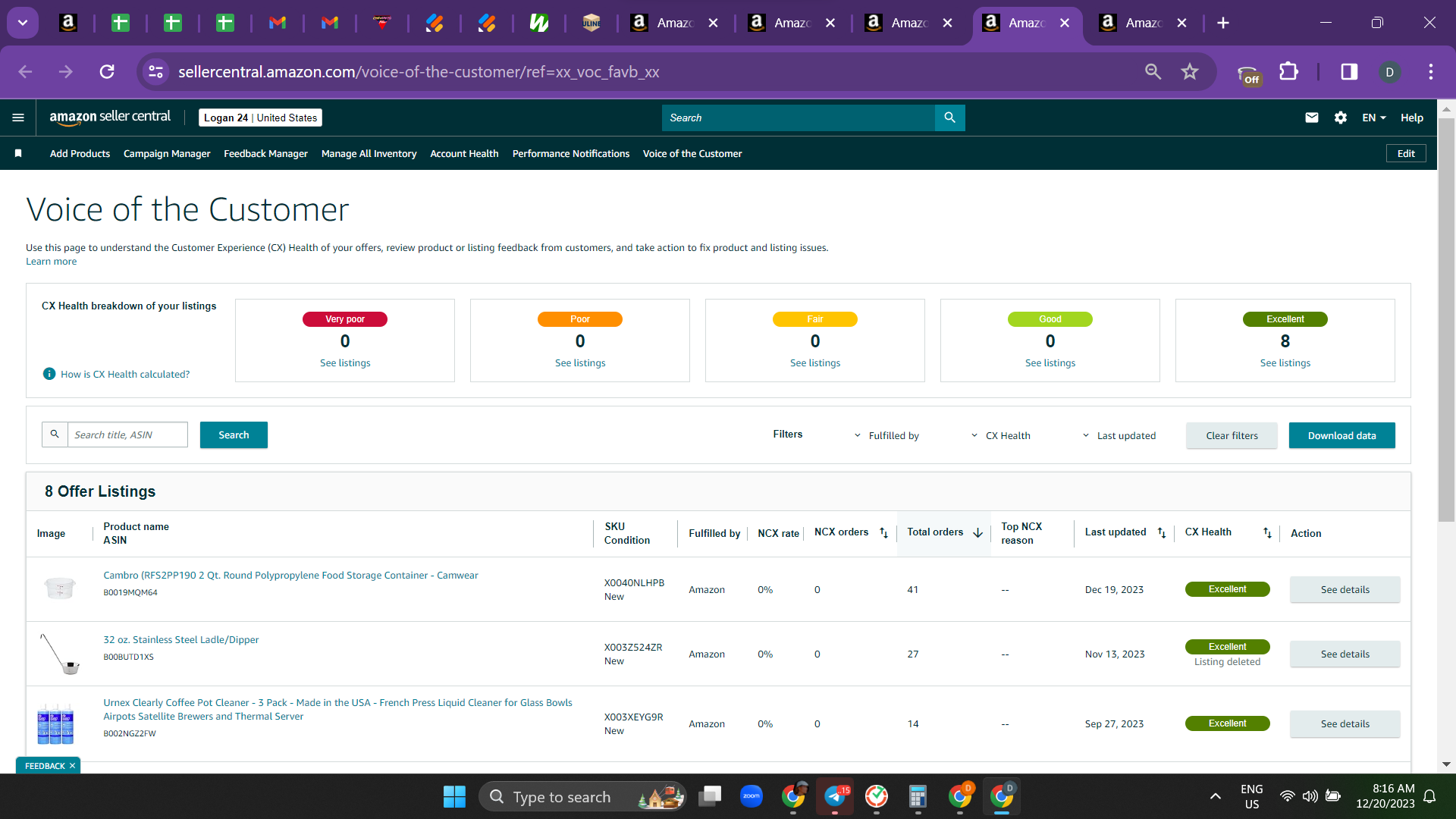Click the page vertical scrollbar
The height and width of the screenshot is (819, 1456).
pos(1446,318)
